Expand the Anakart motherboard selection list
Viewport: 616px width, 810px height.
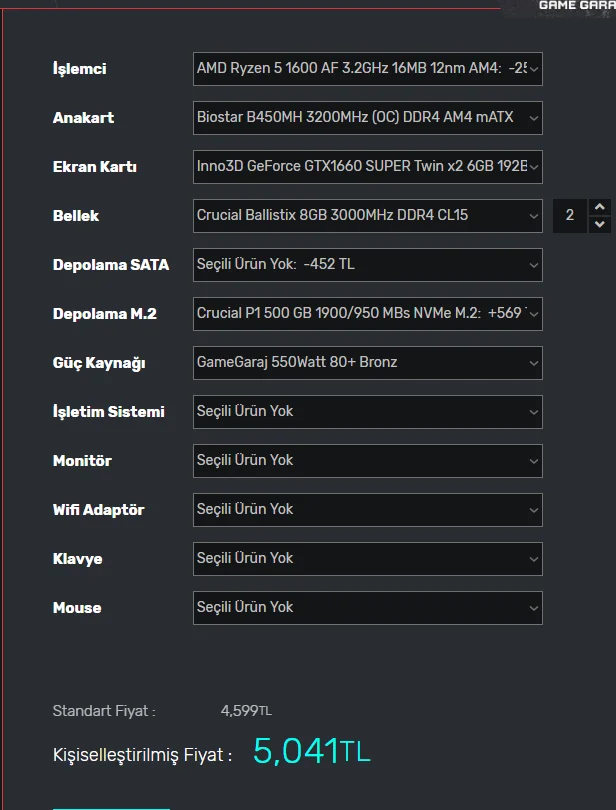tap(367, 118)
